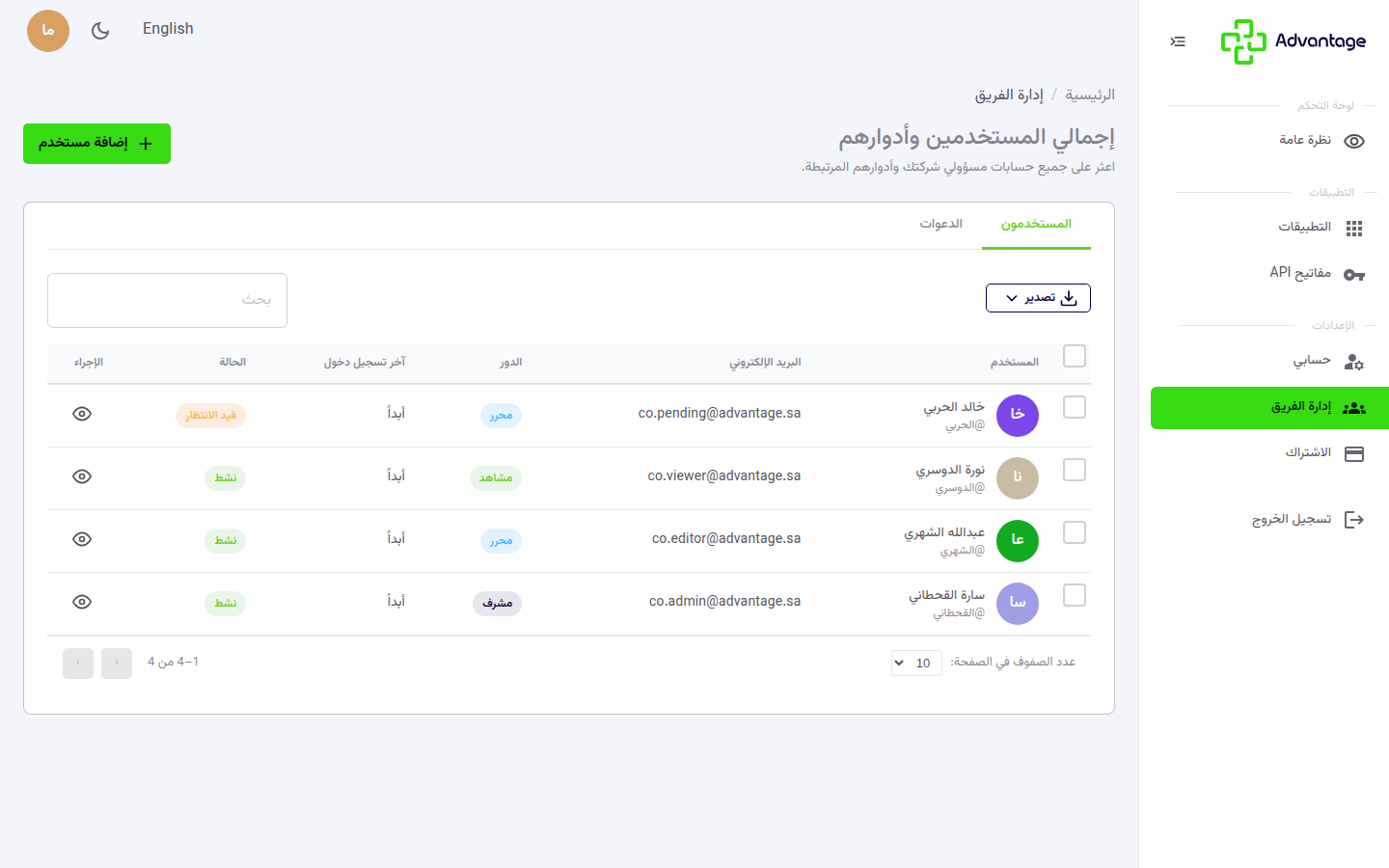
Task: Switch to المستخدمون users tab
Action: (x=1036, y=225)
